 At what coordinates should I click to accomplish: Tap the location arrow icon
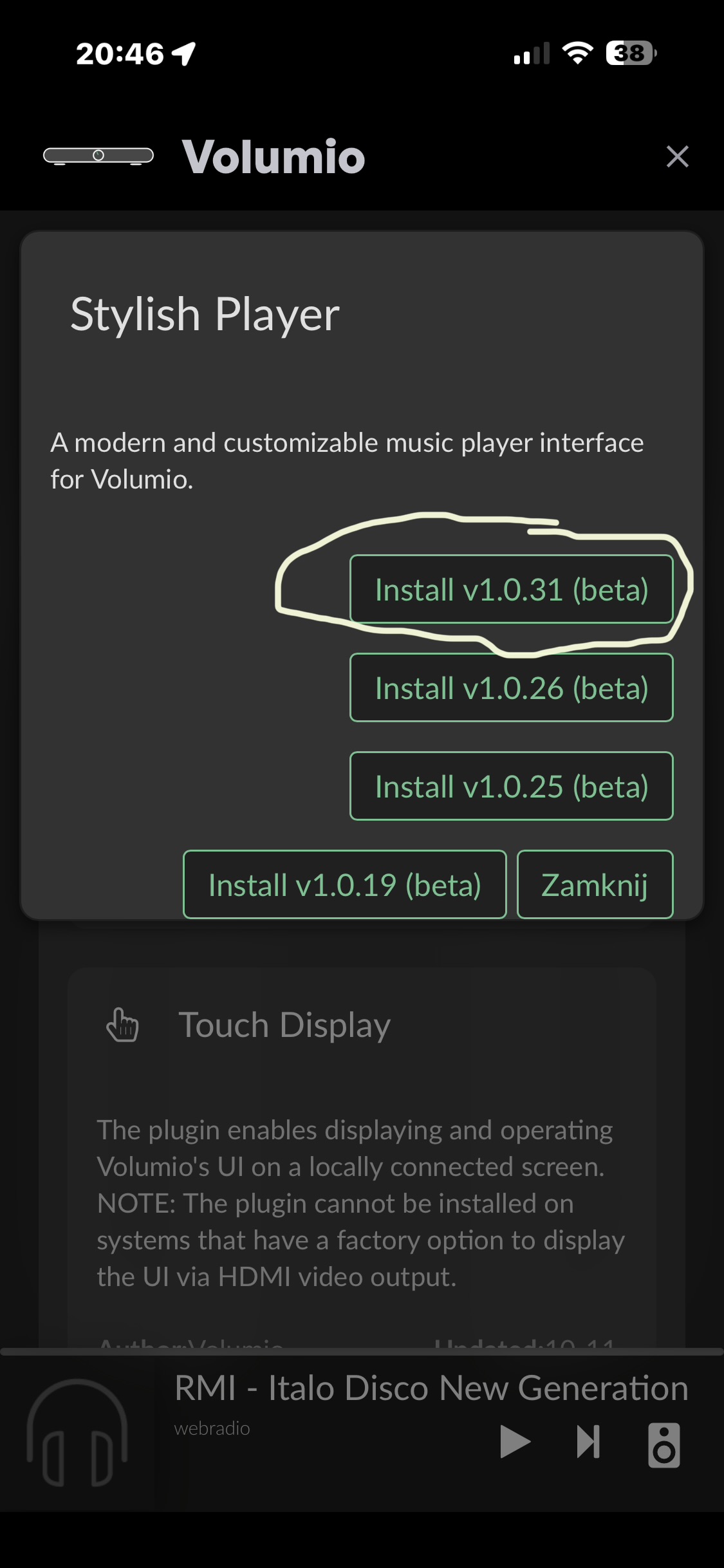[184, 53]
